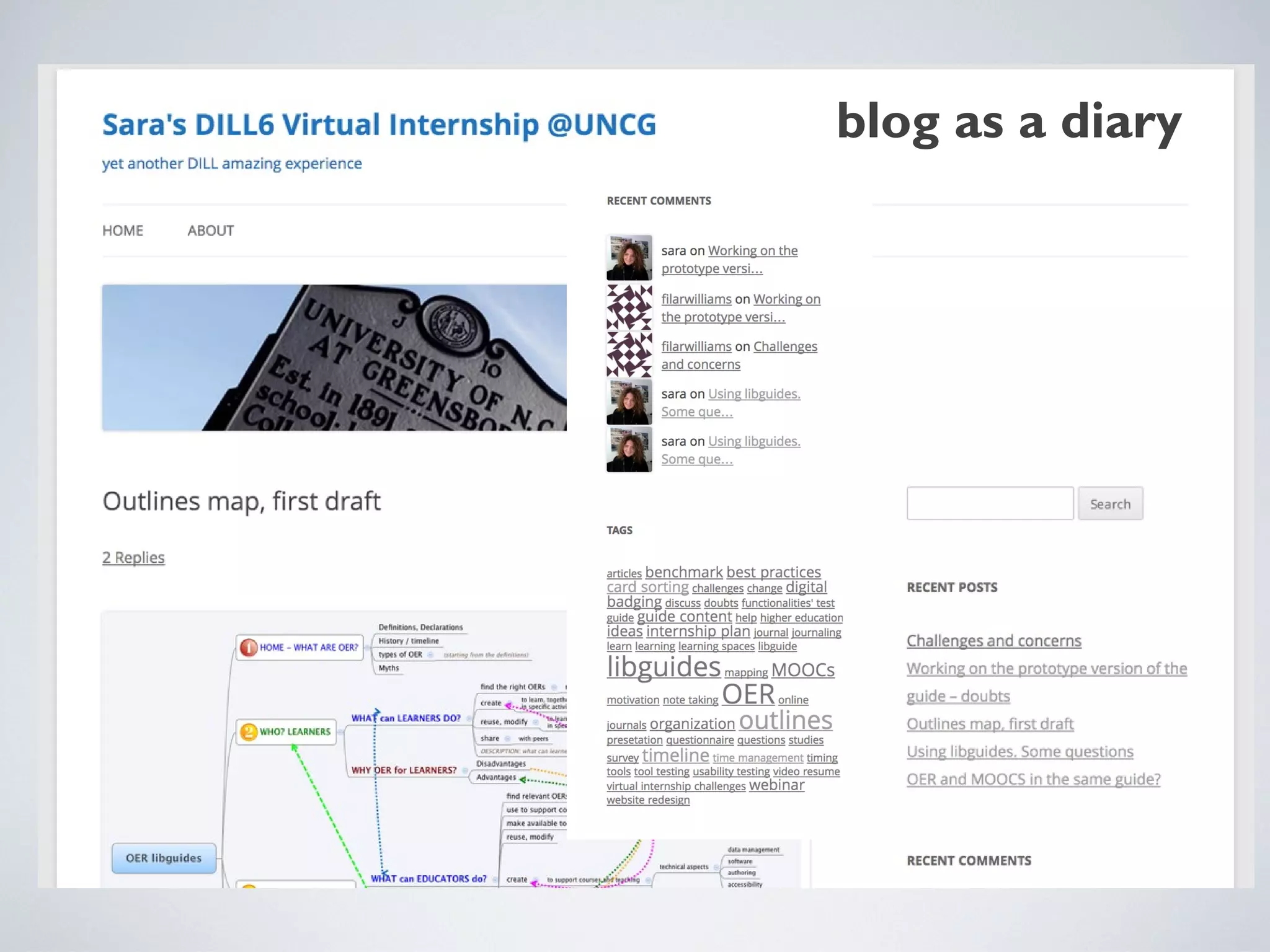Select the 'virtual internship challenges' tag
1270x952 pixels.
pyautogui.click(x=676, y=786)
